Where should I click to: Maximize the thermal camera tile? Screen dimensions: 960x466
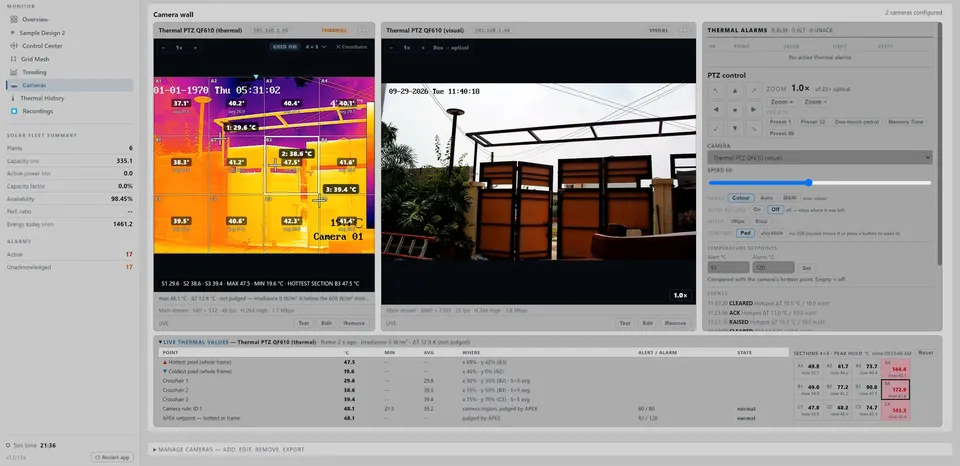point(363,30)
